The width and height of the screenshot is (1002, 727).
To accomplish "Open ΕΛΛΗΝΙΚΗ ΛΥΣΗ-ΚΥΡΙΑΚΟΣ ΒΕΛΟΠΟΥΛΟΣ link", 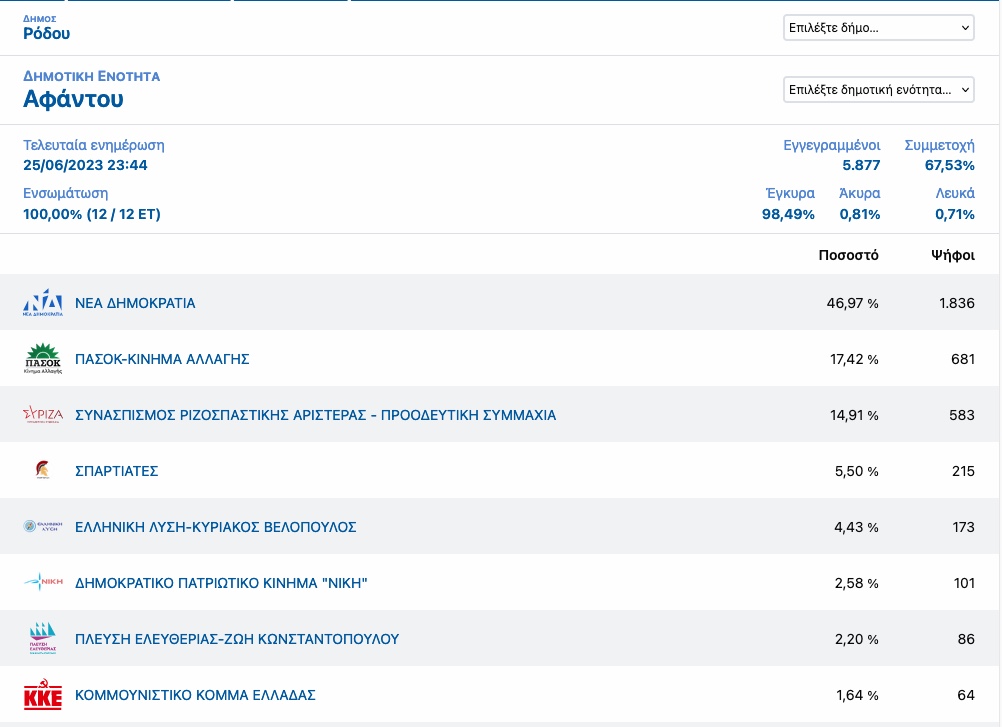I will (215, 527).
